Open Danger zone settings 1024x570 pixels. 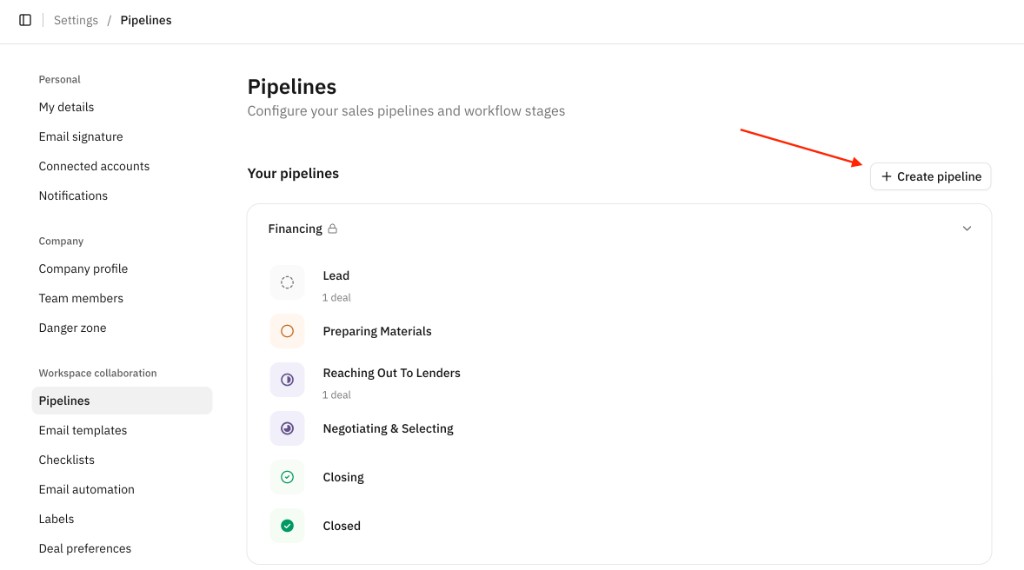click(72, 328)
